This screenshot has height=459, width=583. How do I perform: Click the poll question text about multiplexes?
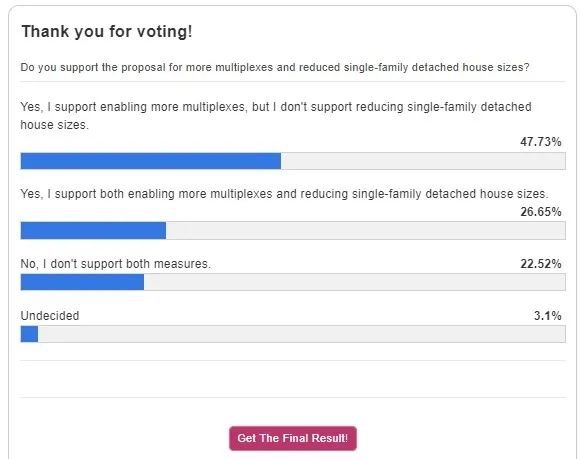click(x=275, y=67)
